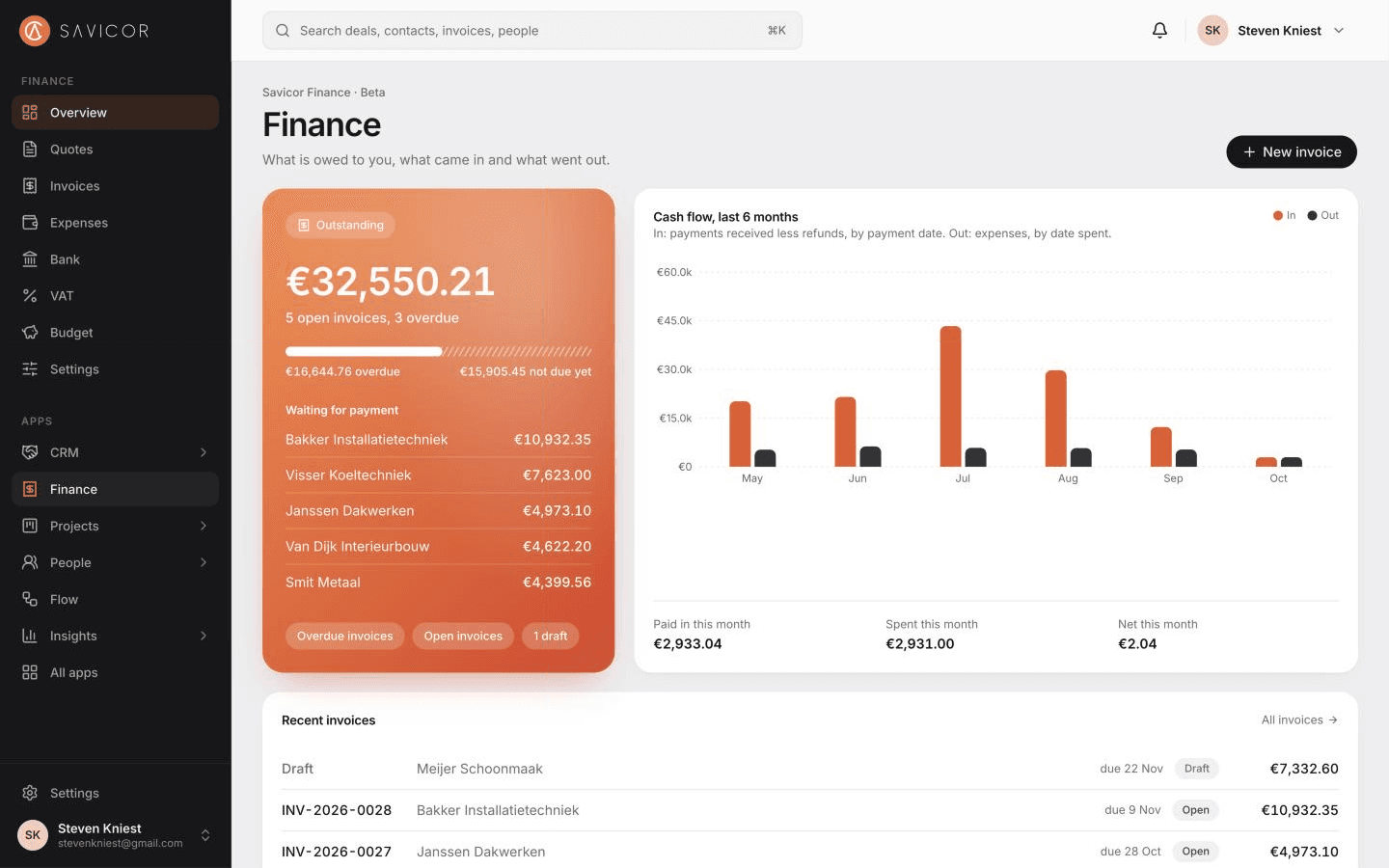Click the Expenses wallet icon

30,223
